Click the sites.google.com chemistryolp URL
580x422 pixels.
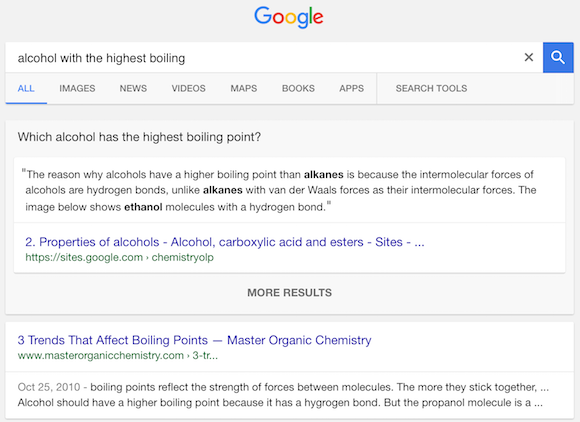coord(119,257)
